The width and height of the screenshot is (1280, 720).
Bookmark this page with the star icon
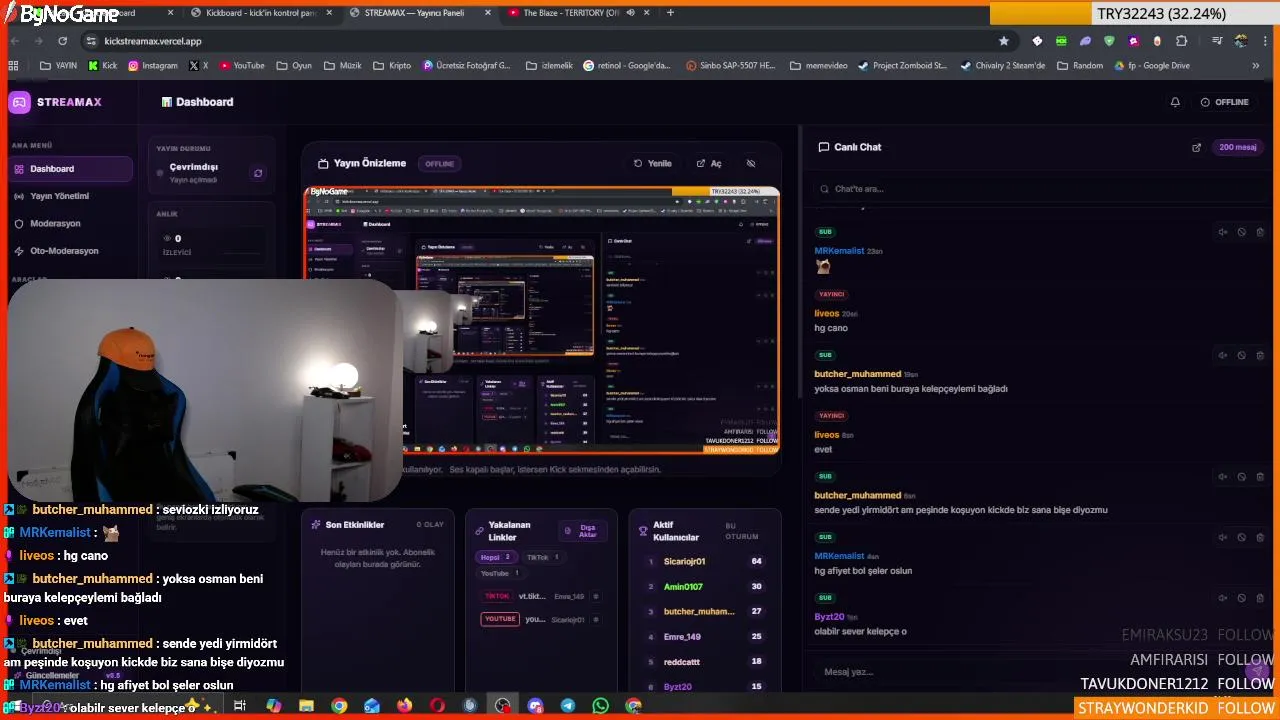point(1003,41)
